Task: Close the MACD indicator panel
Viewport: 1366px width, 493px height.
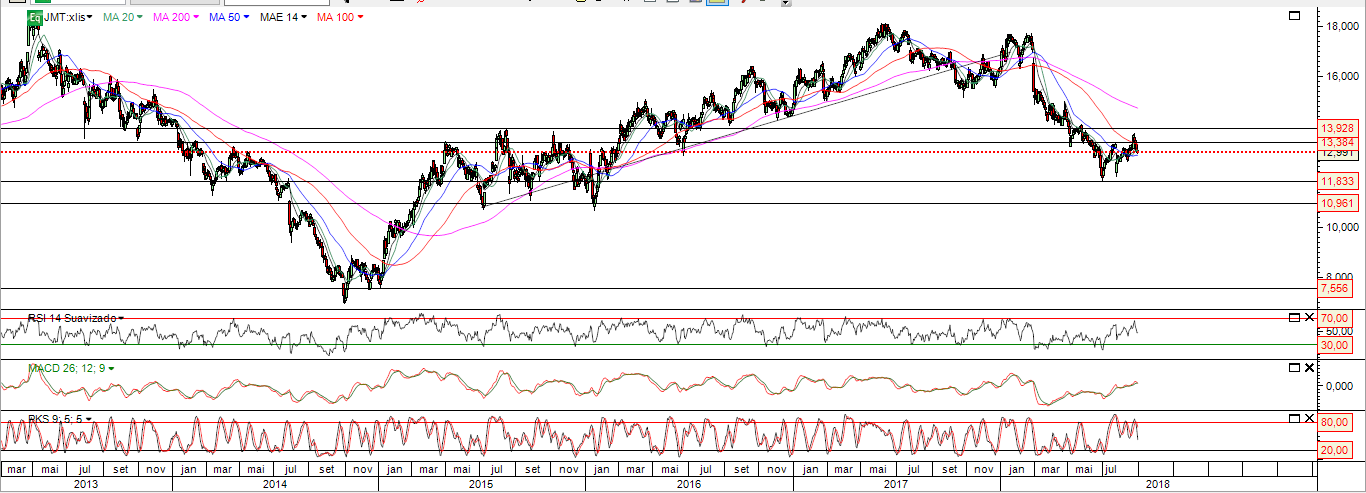Action: (x=1309, y=368)
